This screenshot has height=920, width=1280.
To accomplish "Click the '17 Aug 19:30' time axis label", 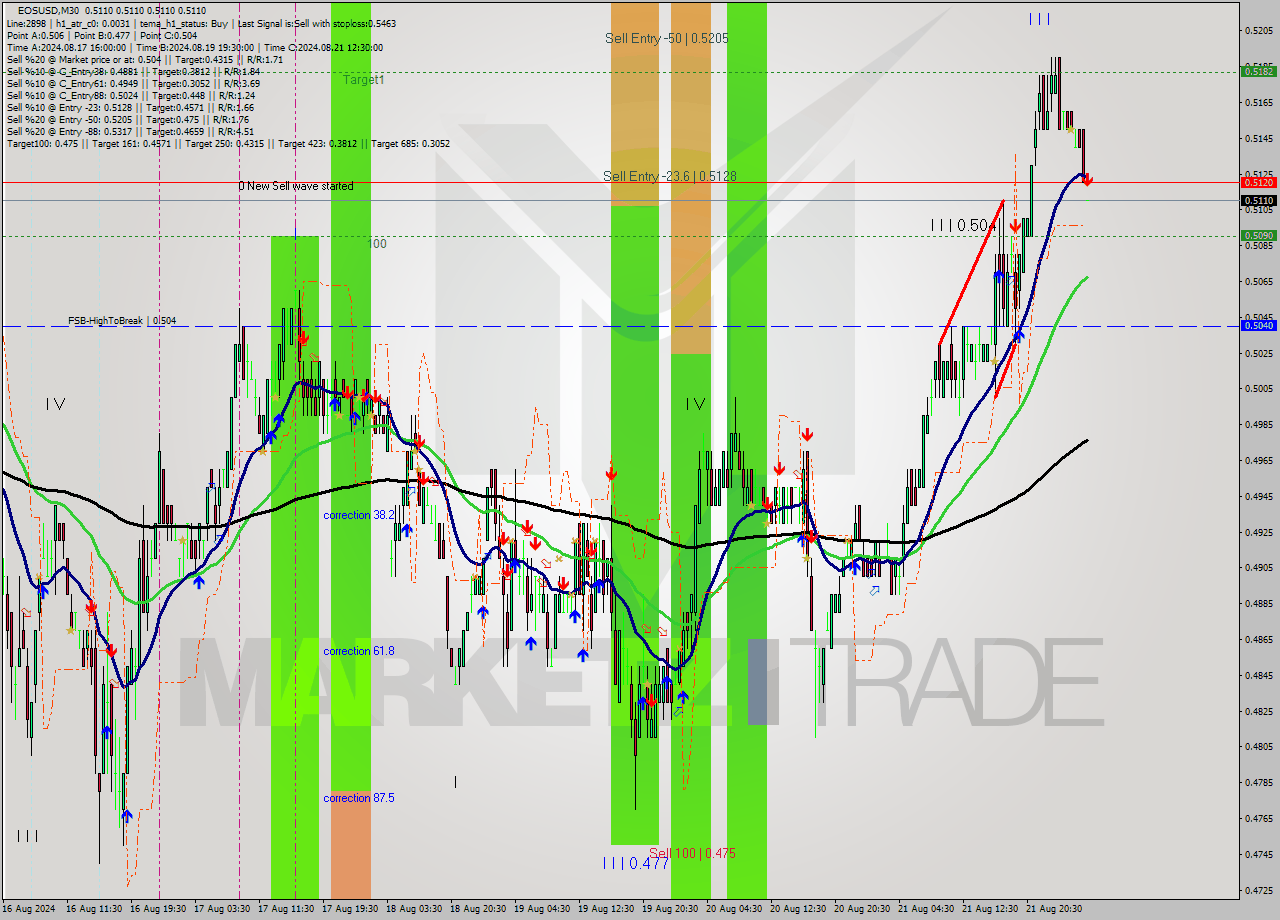I will 349,909.
